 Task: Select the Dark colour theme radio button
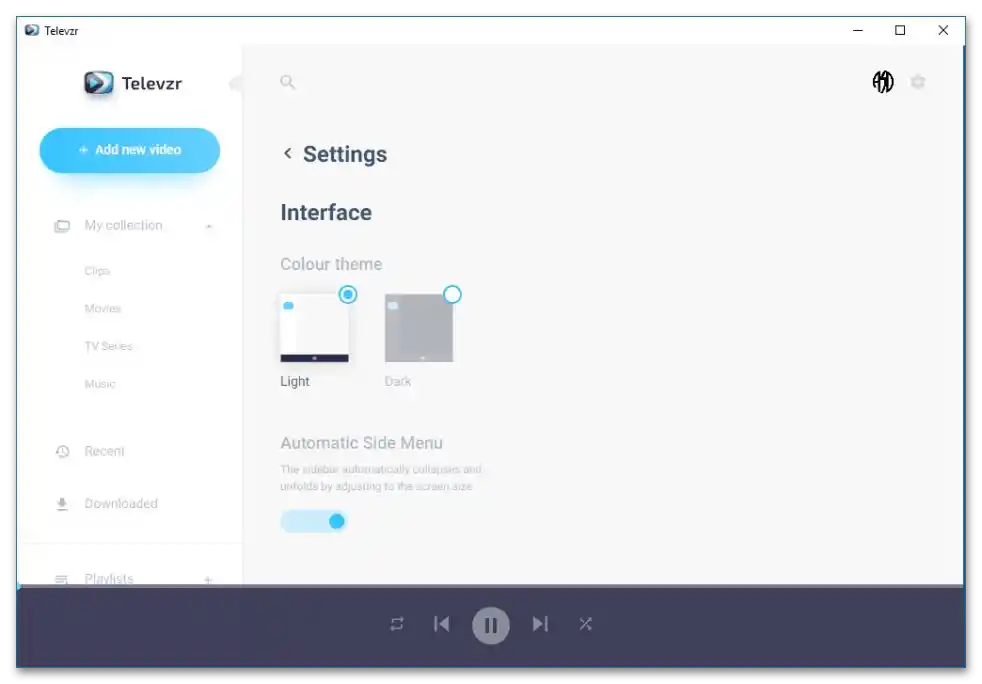(x=452, y=294)
